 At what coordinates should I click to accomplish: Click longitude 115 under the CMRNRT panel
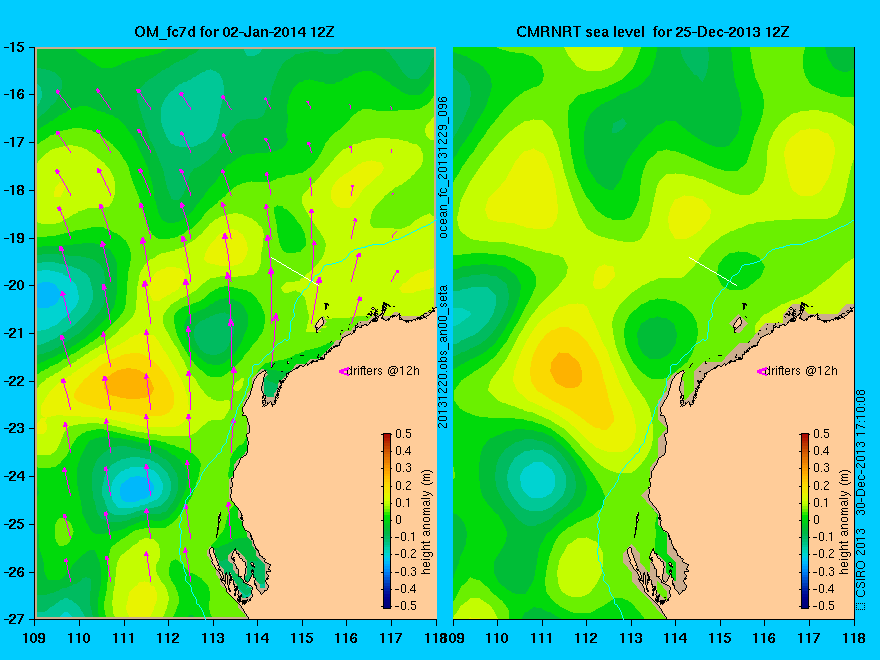click(x=720, y=638)
